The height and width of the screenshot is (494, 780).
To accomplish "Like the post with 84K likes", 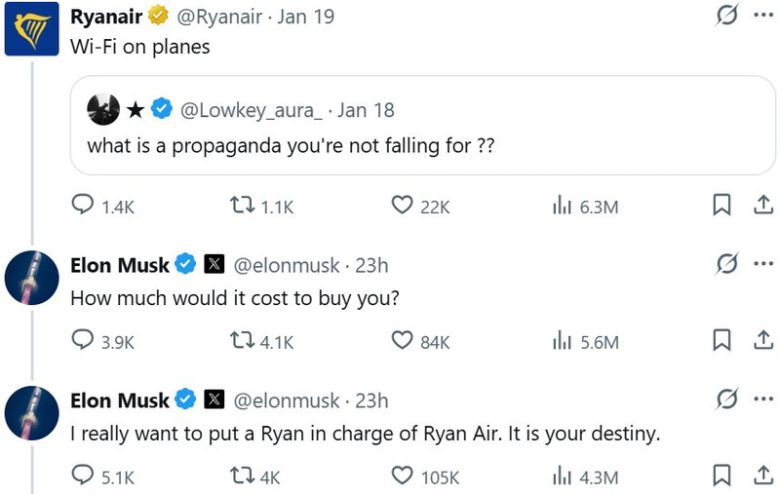I will (x=402, y=341).
